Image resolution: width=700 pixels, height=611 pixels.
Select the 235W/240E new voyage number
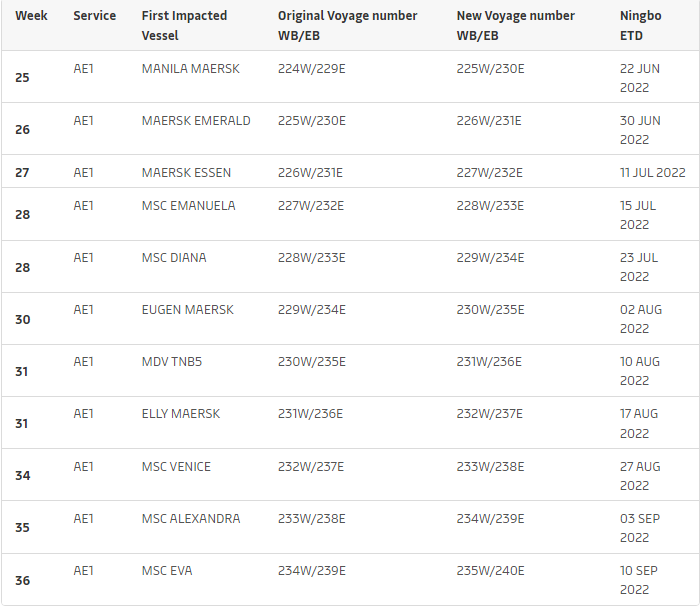[x=490, y=571]
